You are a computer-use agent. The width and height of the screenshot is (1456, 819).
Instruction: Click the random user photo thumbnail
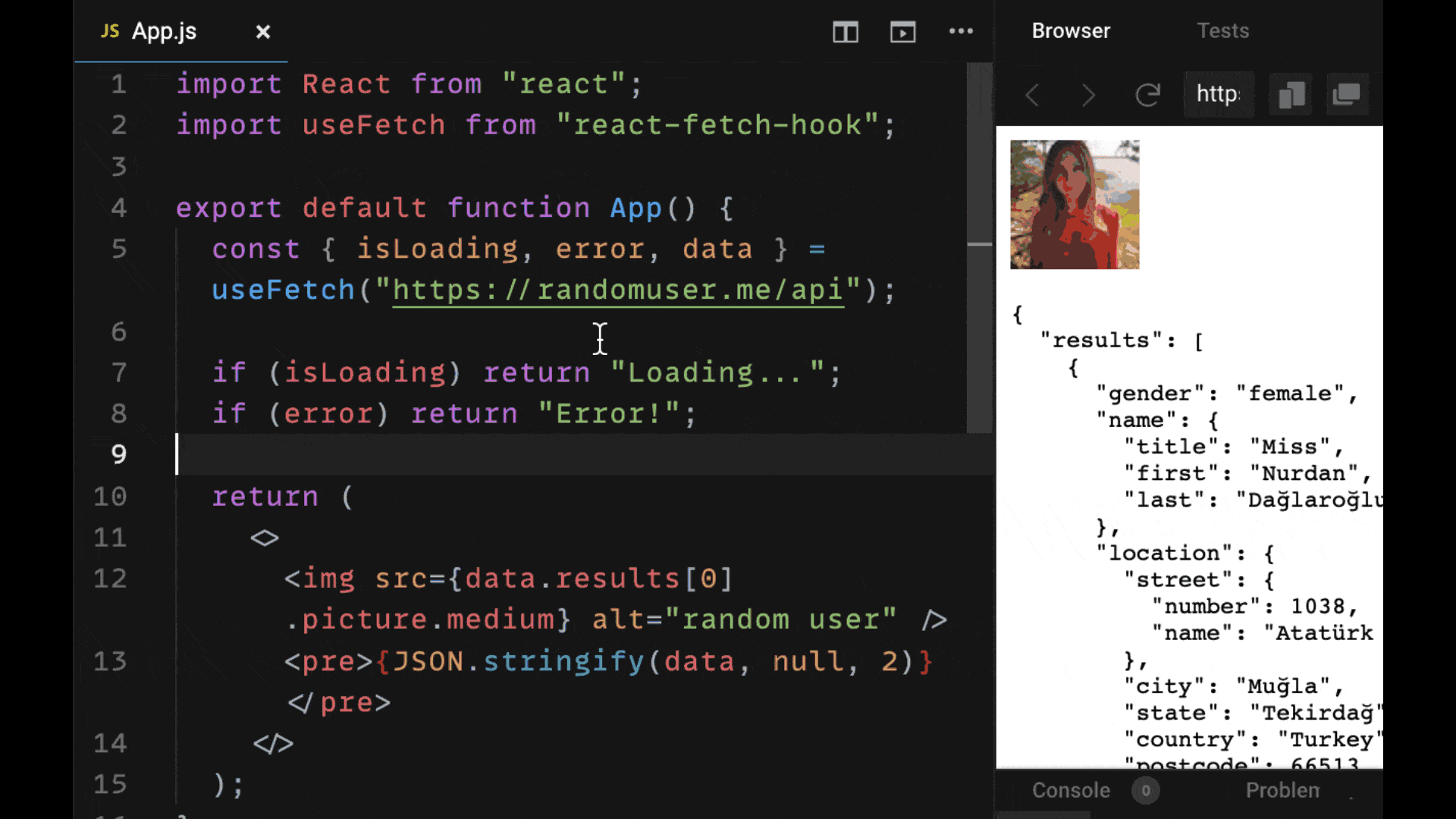1075,205
